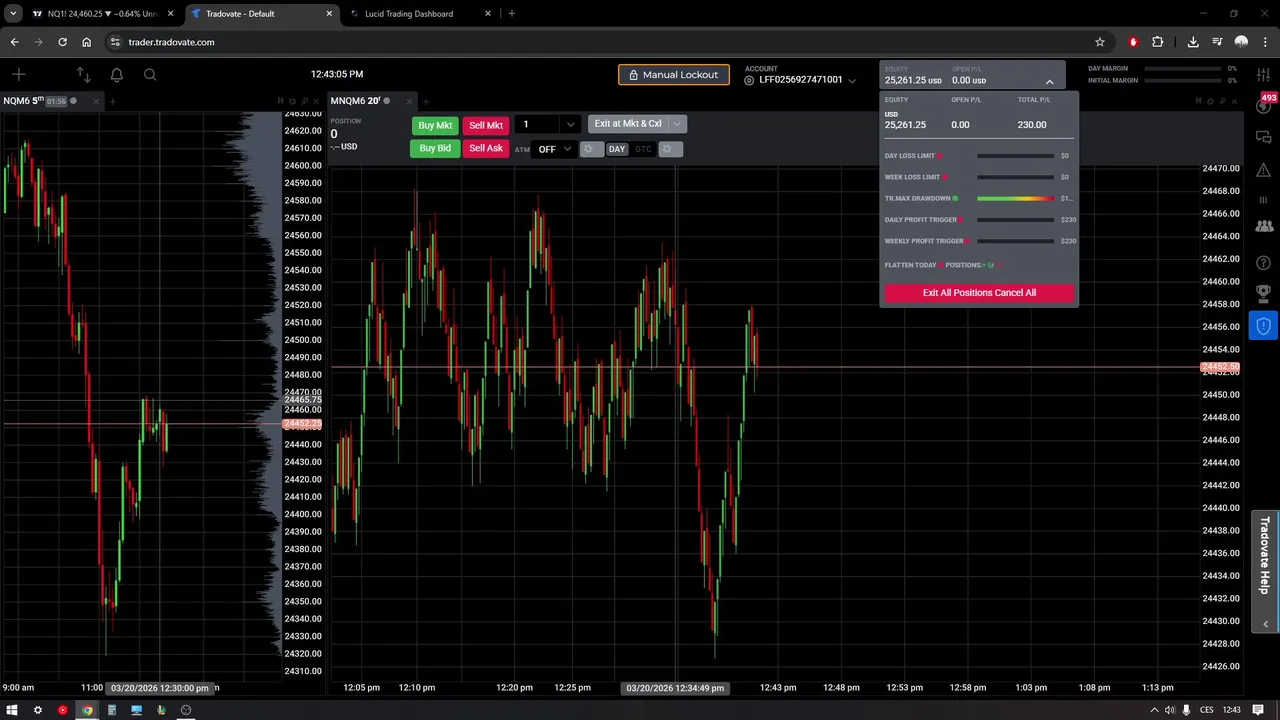Pop out the left chart panel
The image size is (1280, 720).
click(305, 101)
